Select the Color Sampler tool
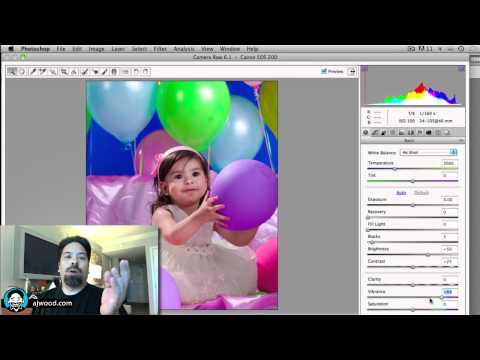Screen dimensions: 480x360 (x=43, y=71)
